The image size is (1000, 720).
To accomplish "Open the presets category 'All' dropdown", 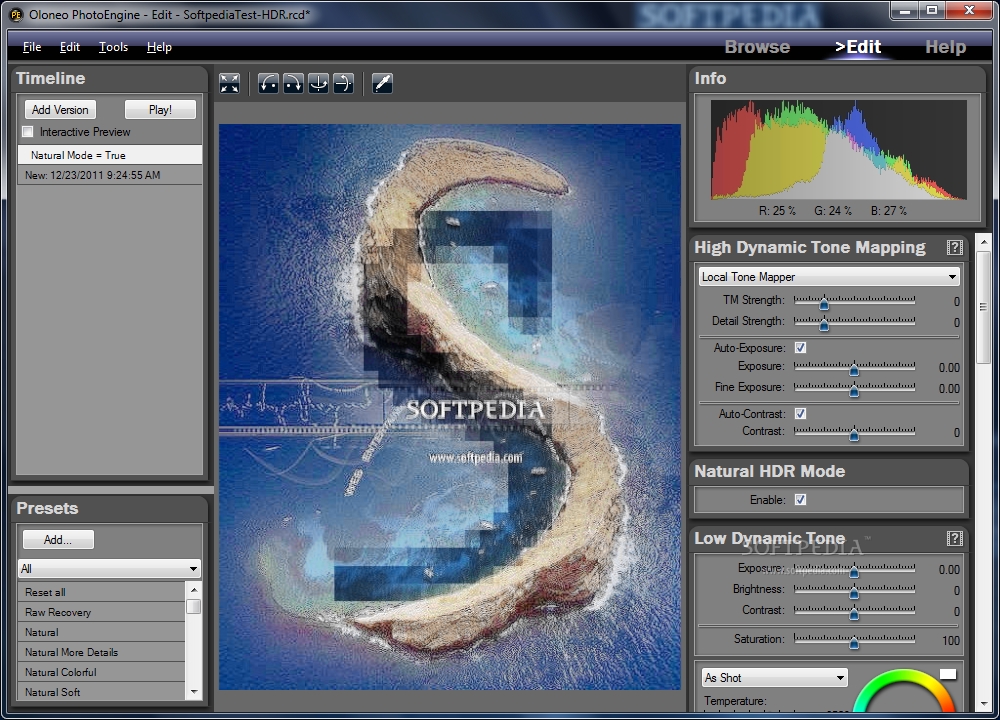I will coord(109,568).
